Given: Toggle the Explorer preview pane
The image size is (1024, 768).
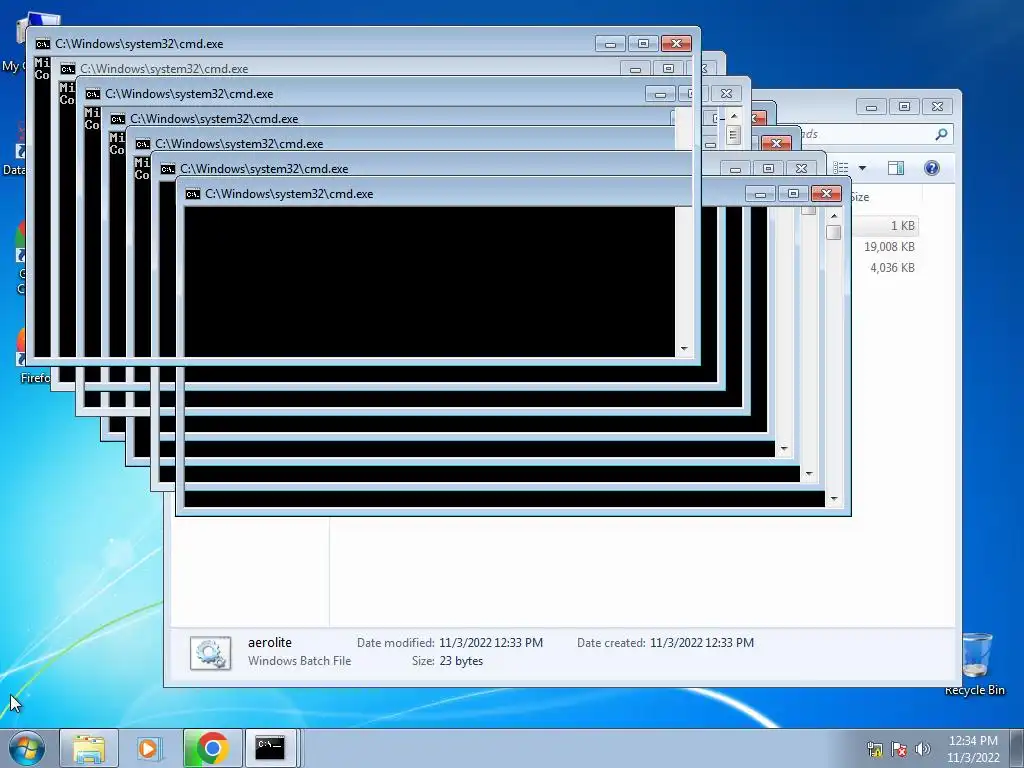Looking at the screenshot, I should tap(896, 168).
